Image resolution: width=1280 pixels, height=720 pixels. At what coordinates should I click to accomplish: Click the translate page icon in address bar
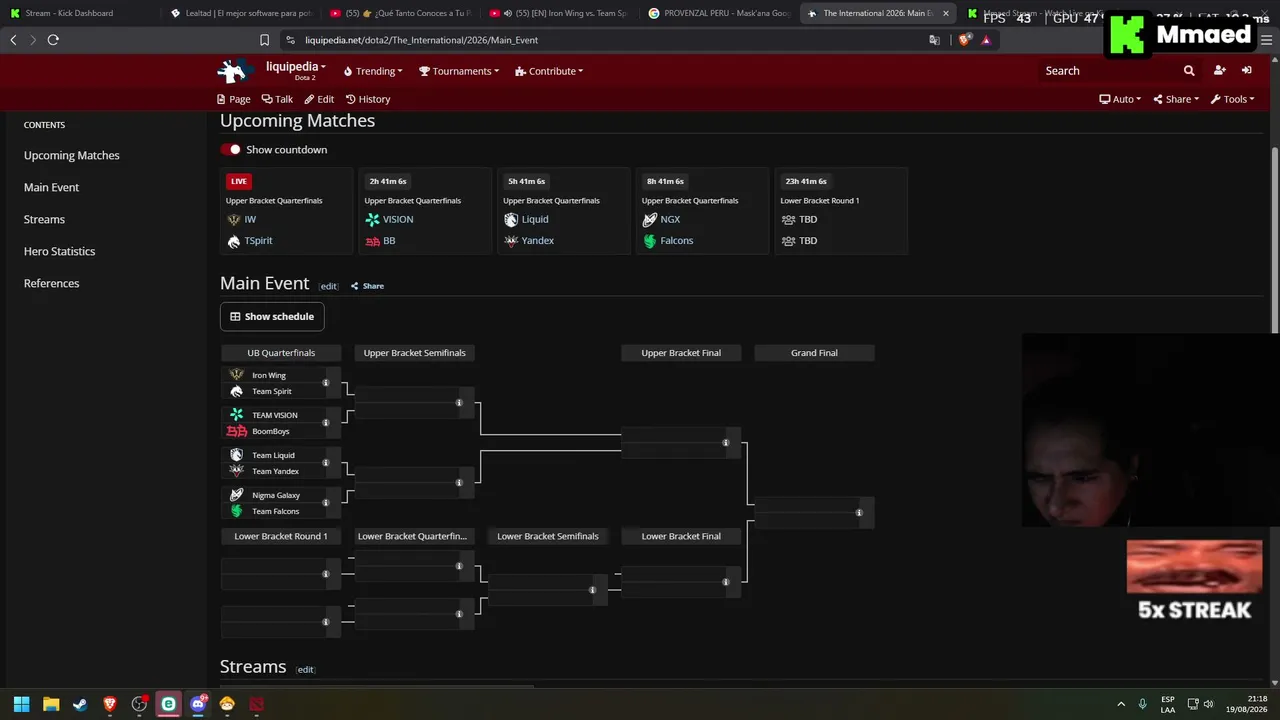tap(934, 40)
